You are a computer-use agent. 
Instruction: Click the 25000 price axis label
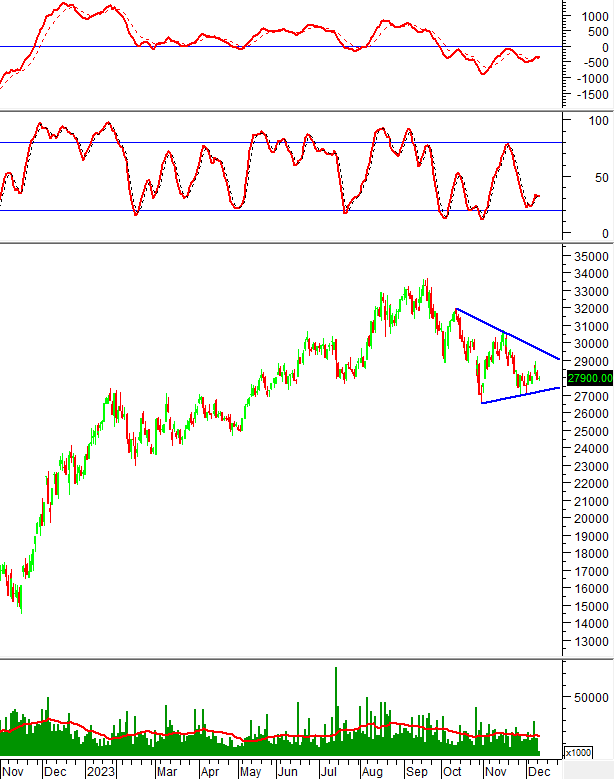click(x=591, y=431)
